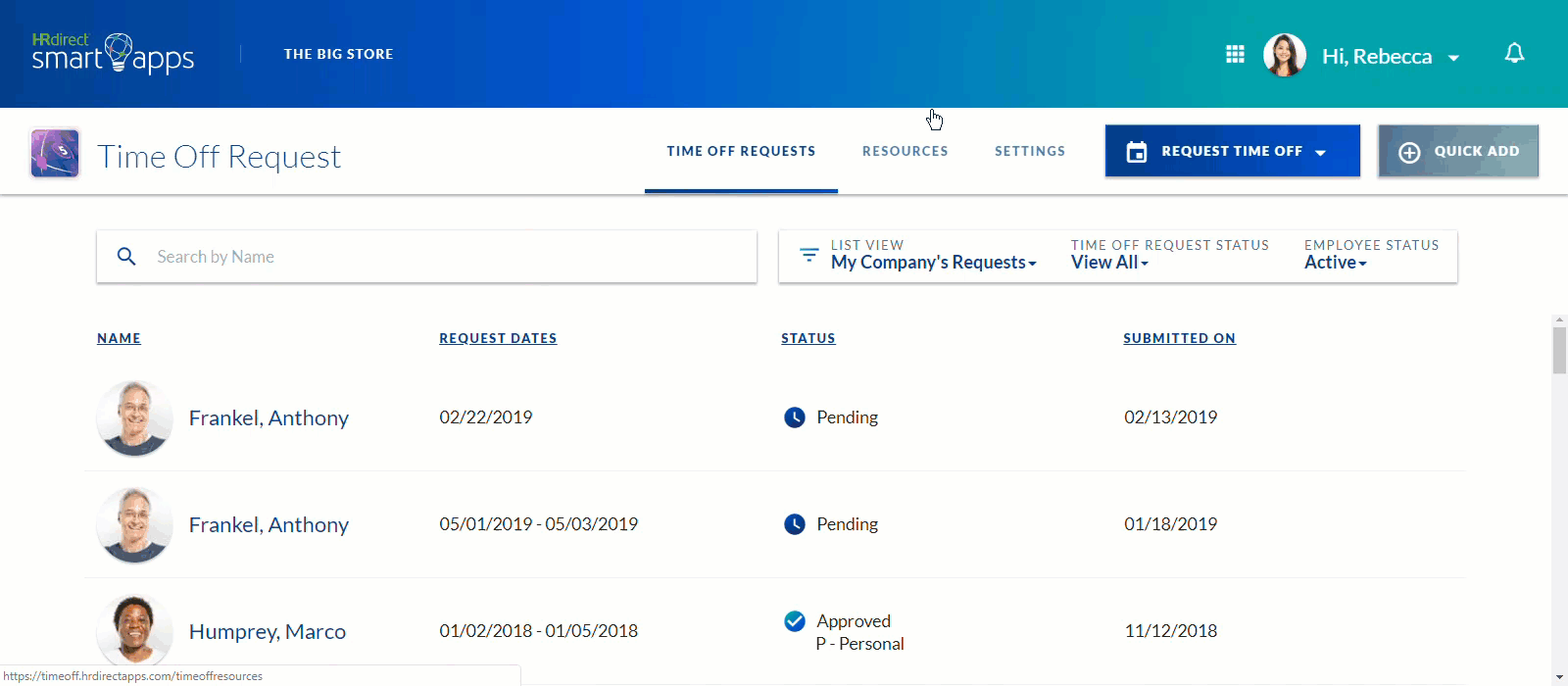Screen dimensions: 1568x686
Task: Open Frankel, Anthony's 05/01/2019 request name
Action: coord(269,525)
